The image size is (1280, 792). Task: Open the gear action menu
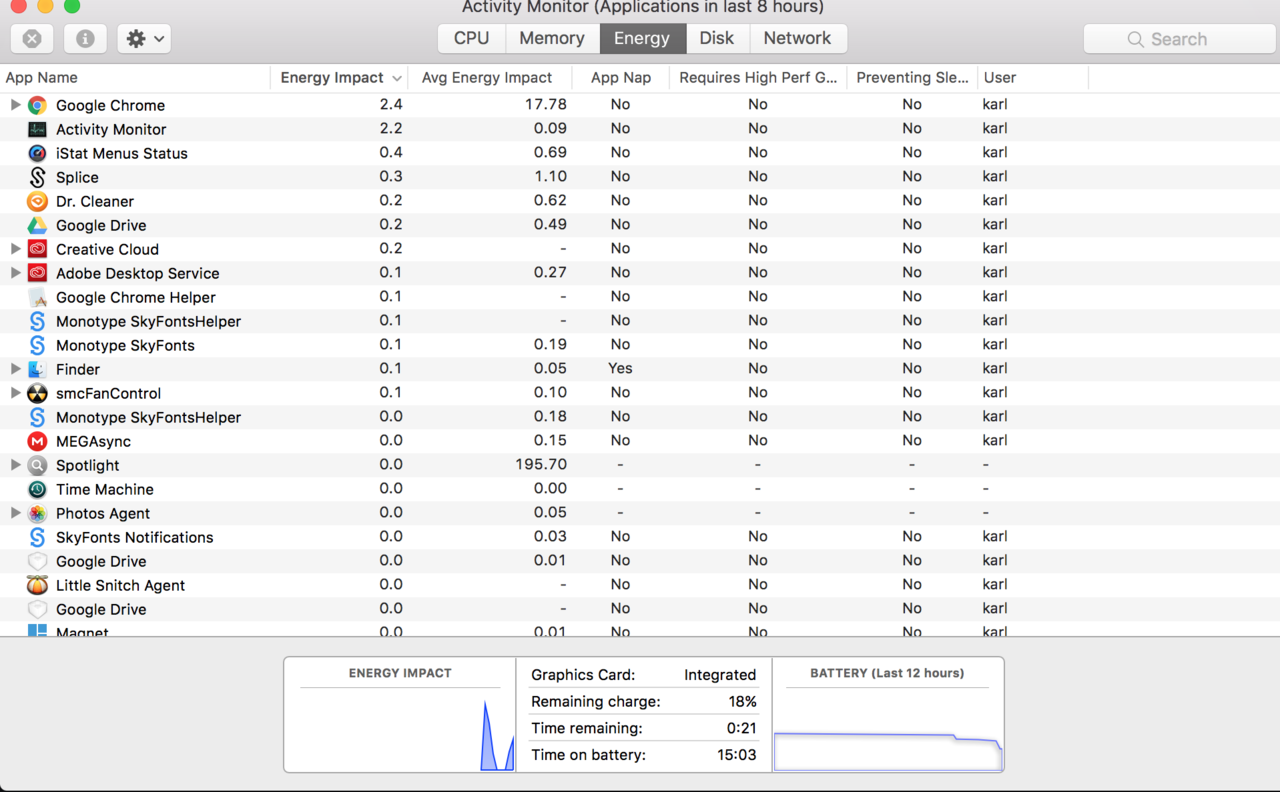[x=144, y=39]
